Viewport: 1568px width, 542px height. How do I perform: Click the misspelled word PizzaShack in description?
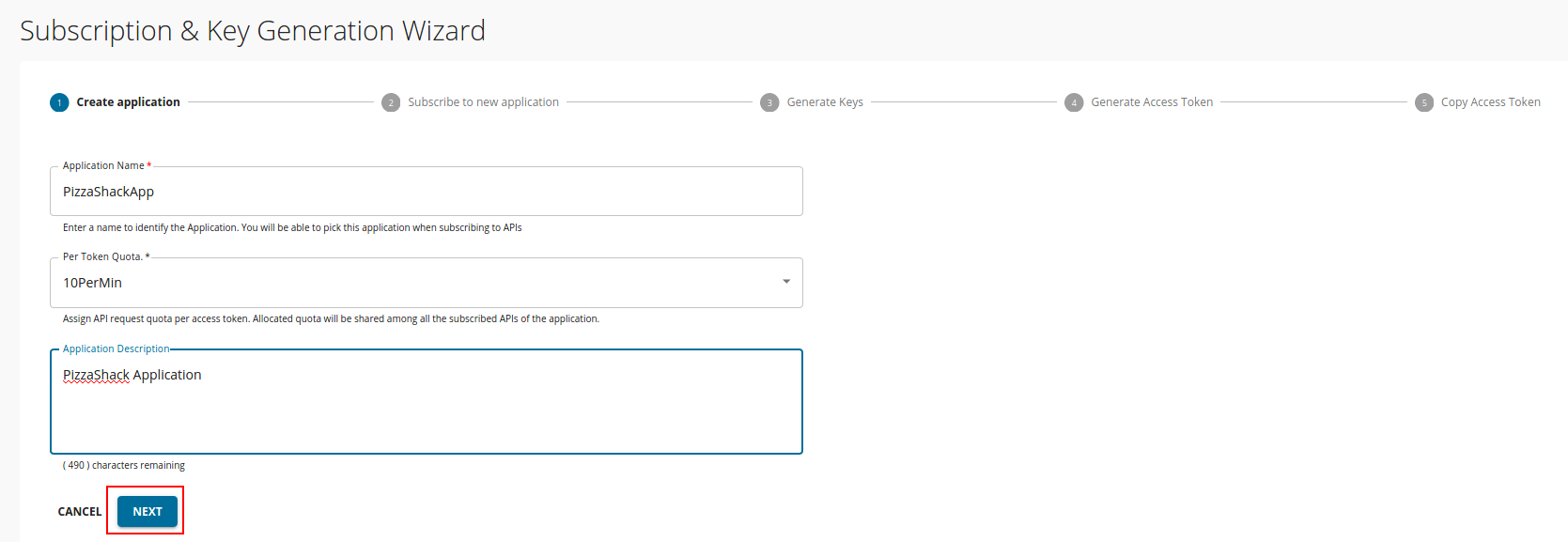tap(96, 375)
